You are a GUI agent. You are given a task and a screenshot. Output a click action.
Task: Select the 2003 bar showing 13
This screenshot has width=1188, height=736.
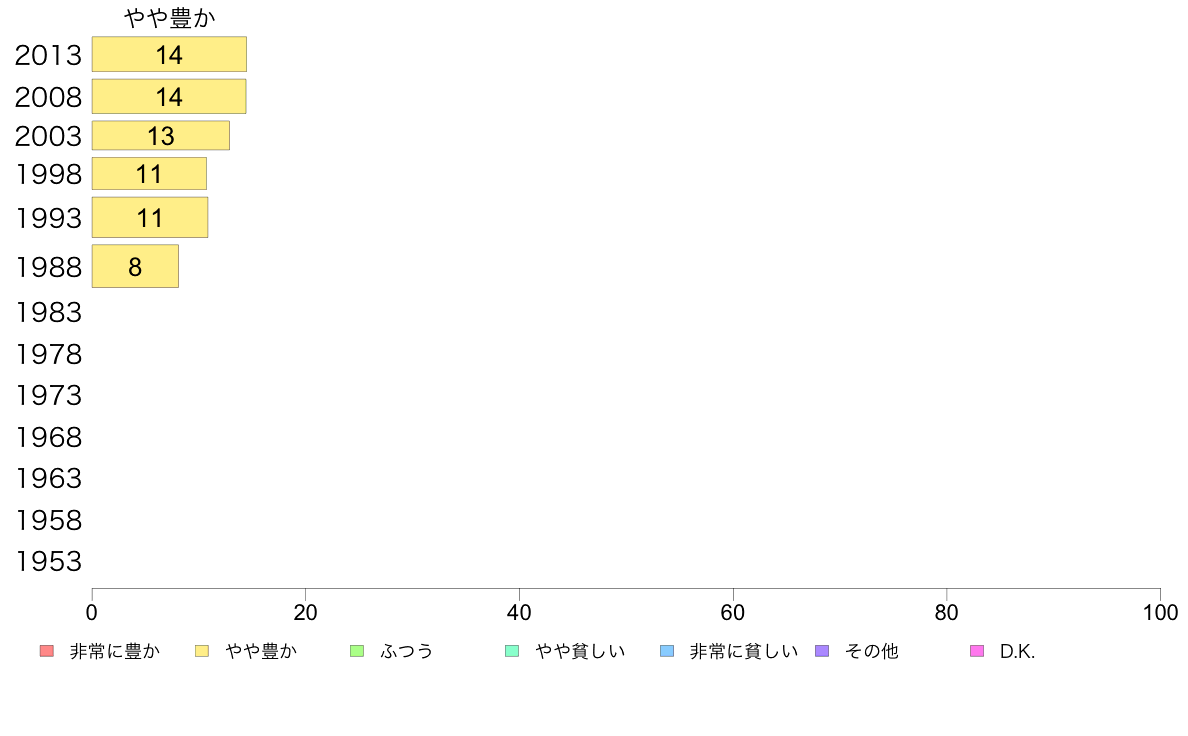[161, 136]
